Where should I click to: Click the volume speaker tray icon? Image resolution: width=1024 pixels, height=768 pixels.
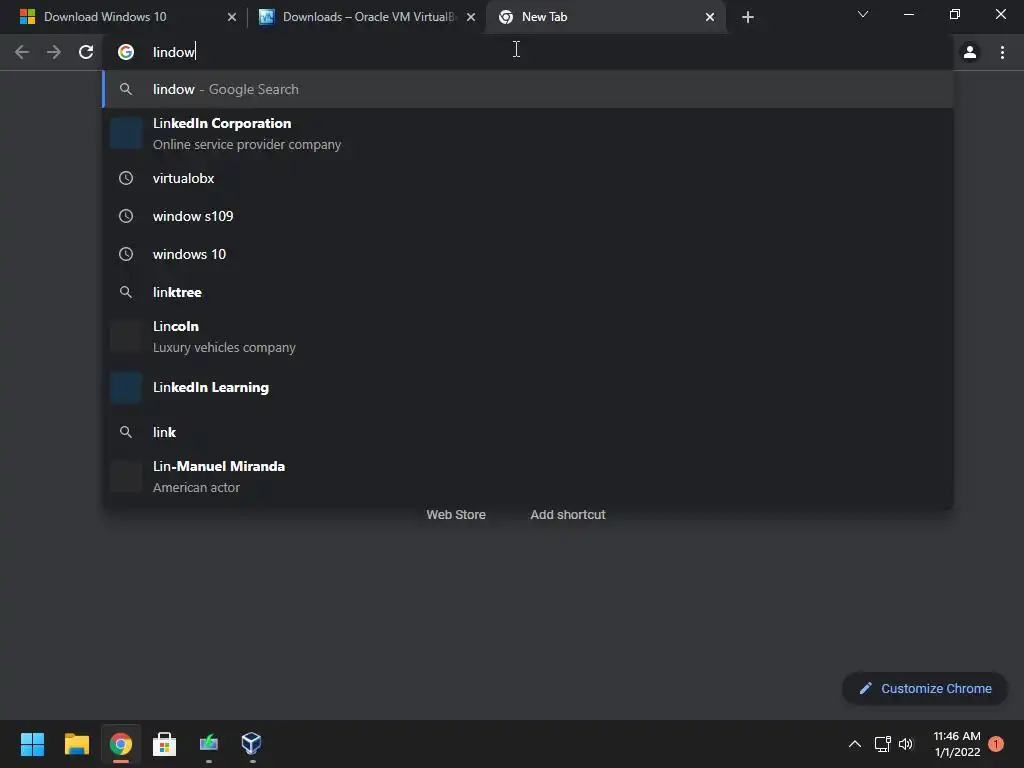[906, 744]
